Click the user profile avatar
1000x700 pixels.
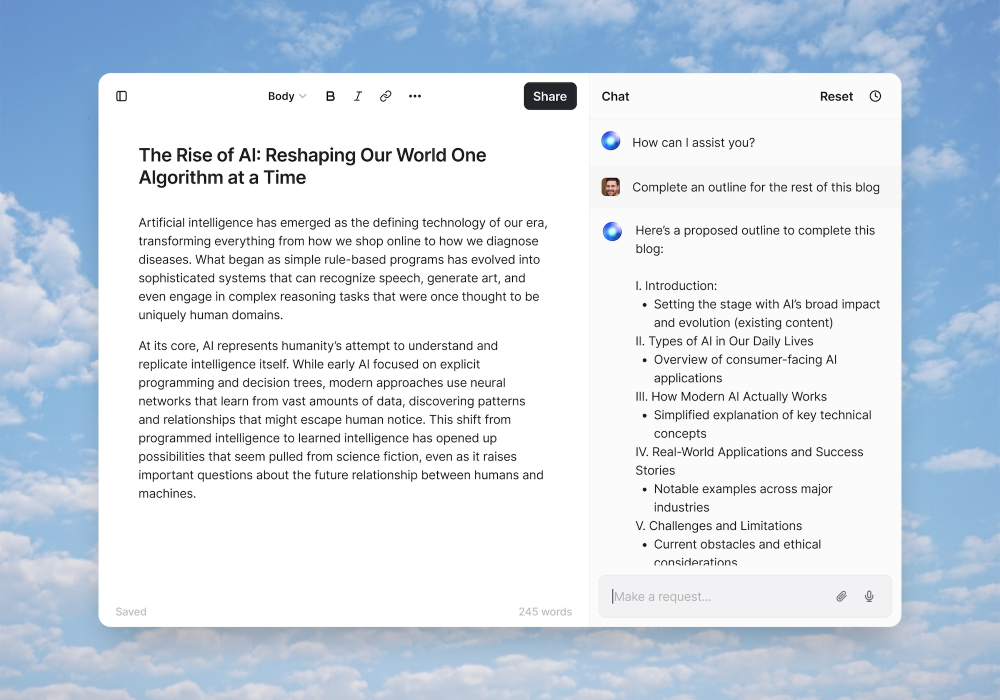611,187
